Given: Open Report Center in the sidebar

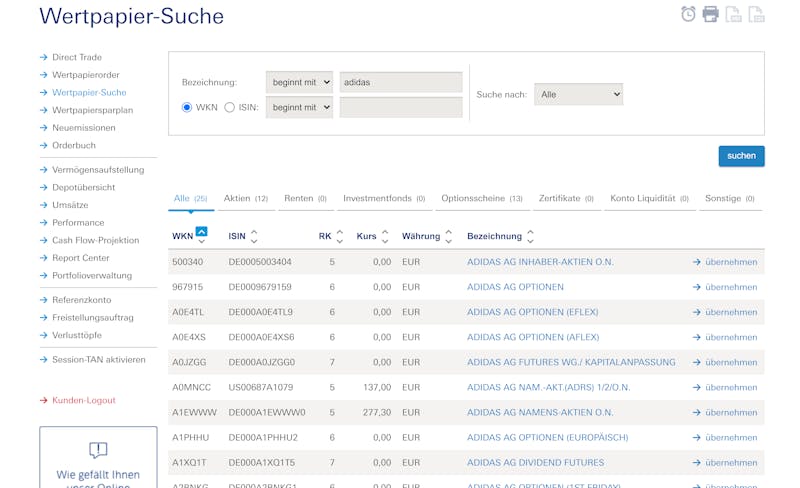Looking at the screenshot, I should coord(81,258).
